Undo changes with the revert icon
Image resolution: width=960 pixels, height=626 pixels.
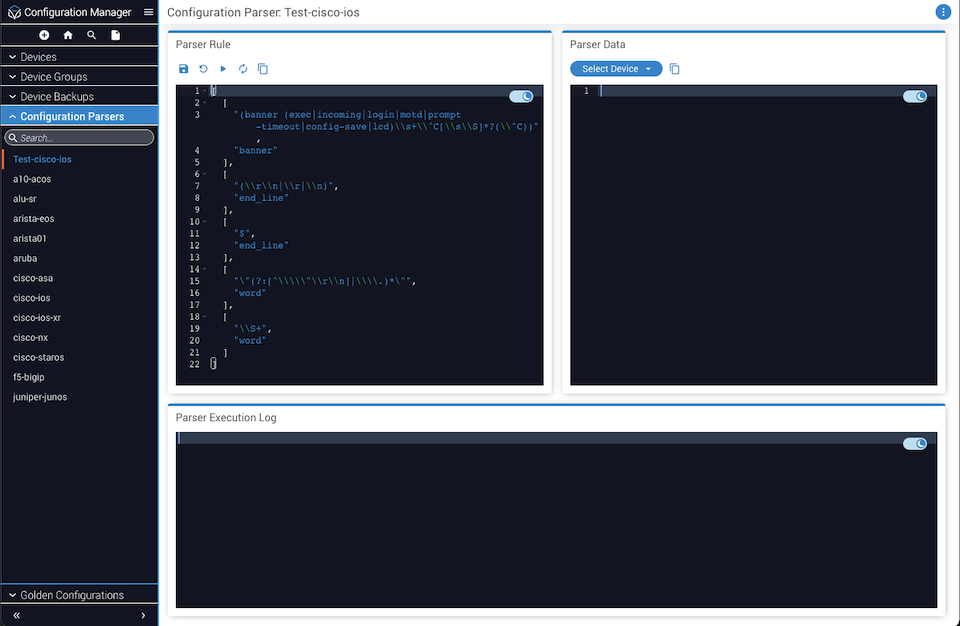(203, 69)
